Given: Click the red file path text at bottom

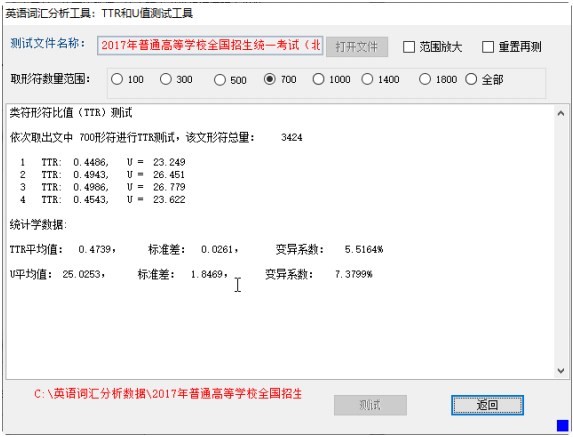Looking at the screenshot, I should pos(168,394).
